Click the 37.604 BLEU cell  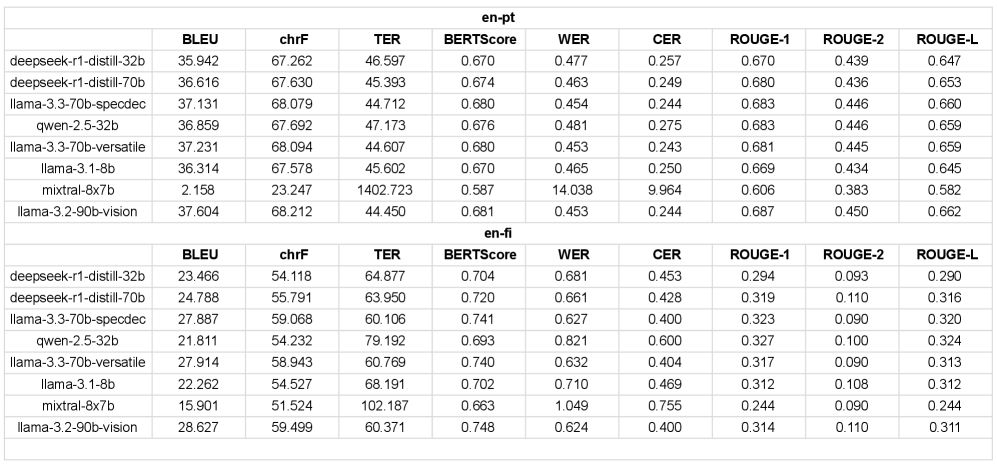(x=200, y=212)
